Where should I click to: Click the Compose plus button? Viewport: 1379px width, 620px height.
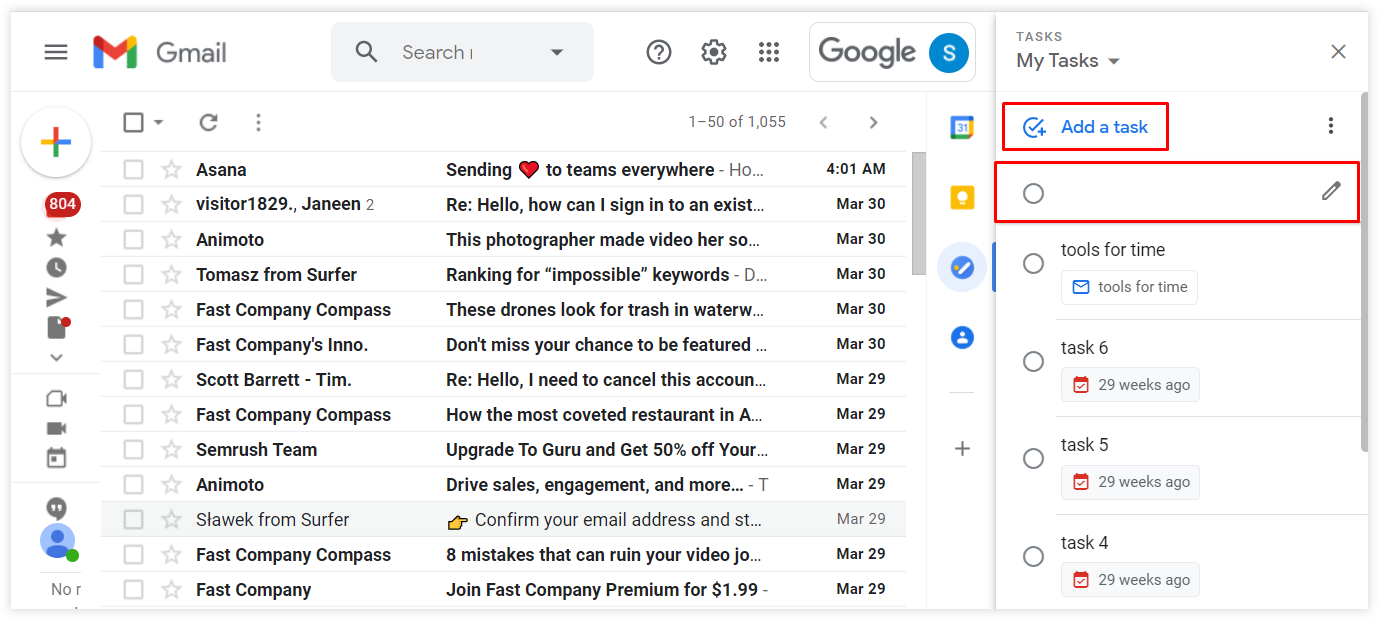[56, 142]
